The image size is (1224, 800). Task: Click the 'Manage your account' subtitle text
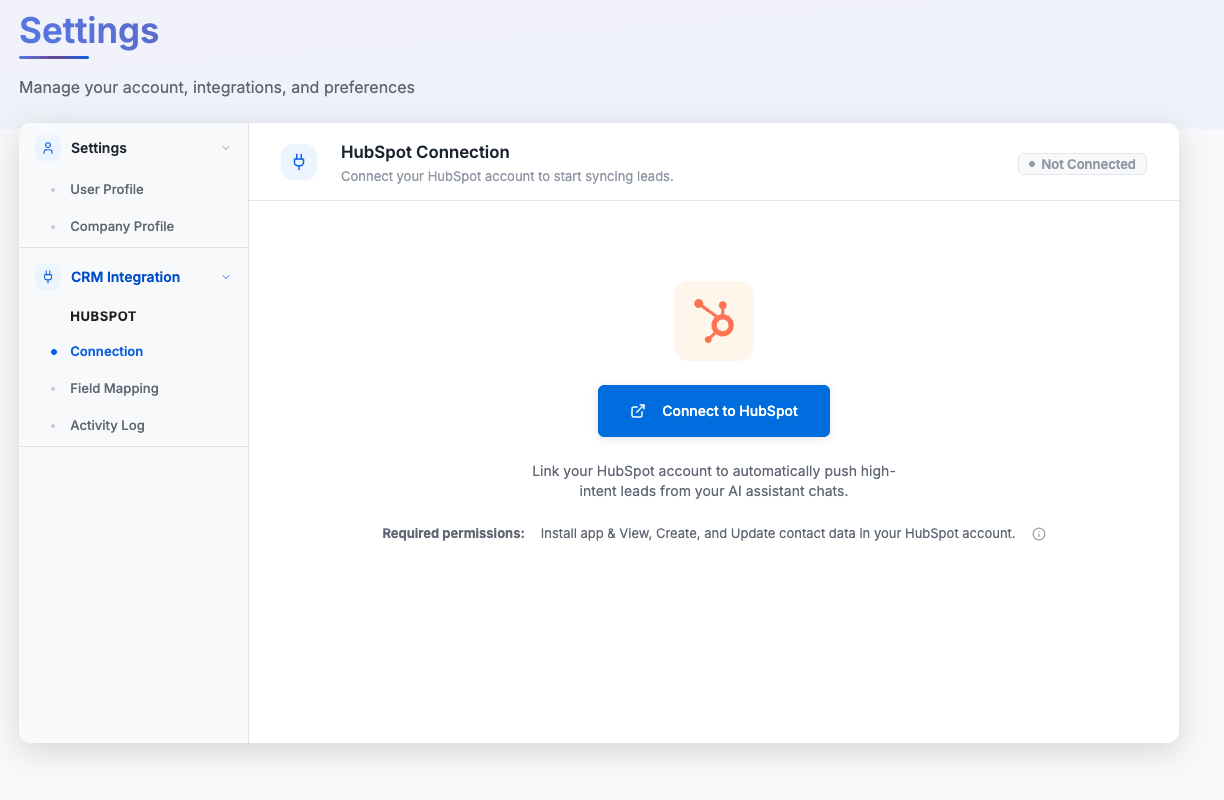(x=217, y=87)
